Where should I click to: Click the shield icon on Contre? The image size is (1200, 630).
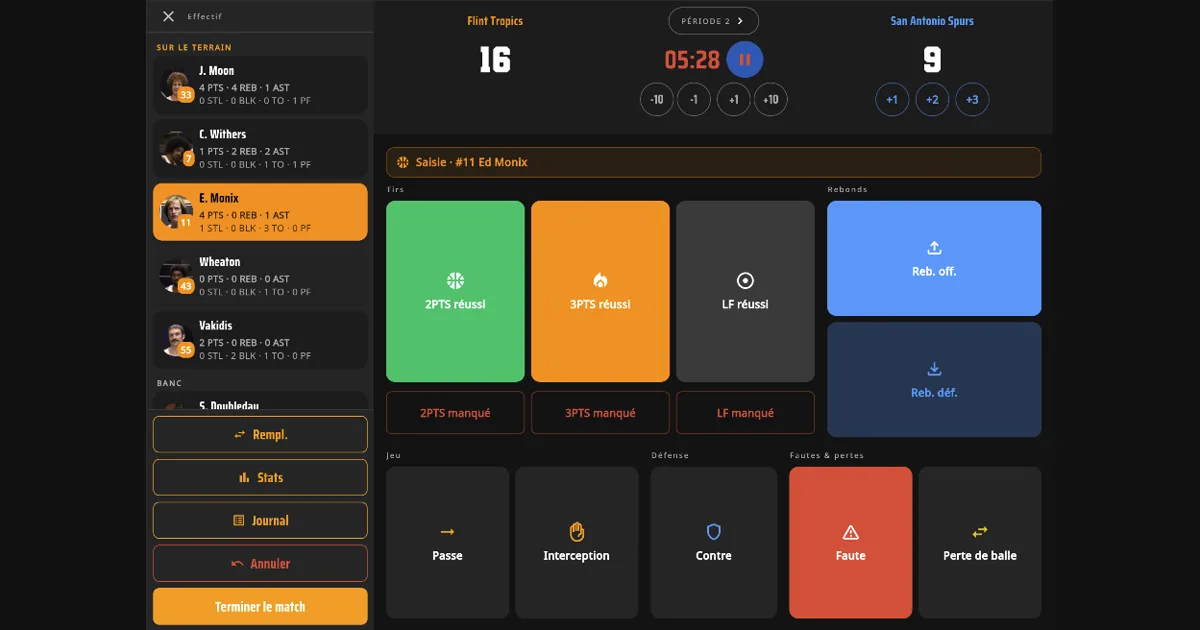coord(713,532)
